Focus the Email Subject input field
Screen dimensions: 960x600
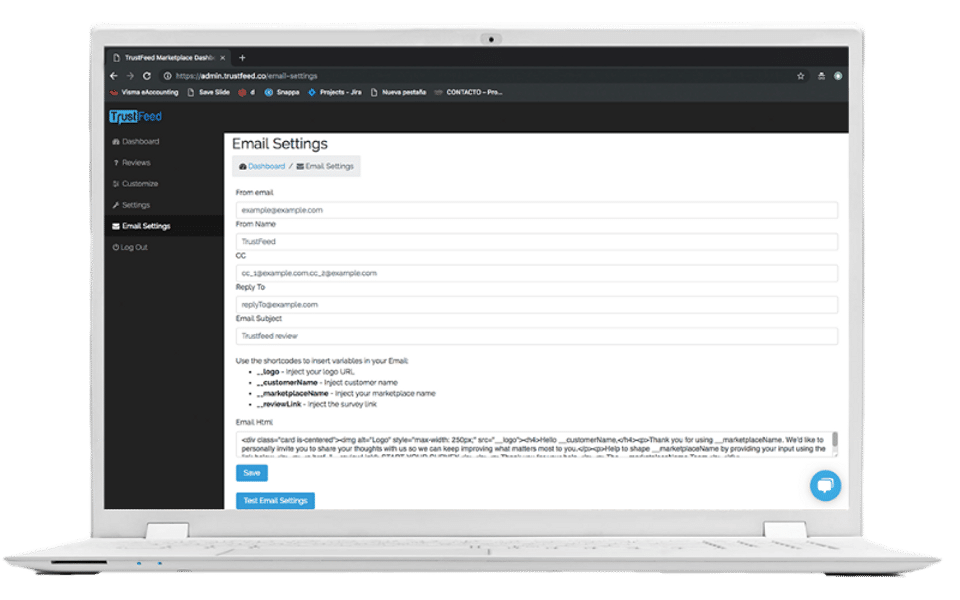point(536,336)
